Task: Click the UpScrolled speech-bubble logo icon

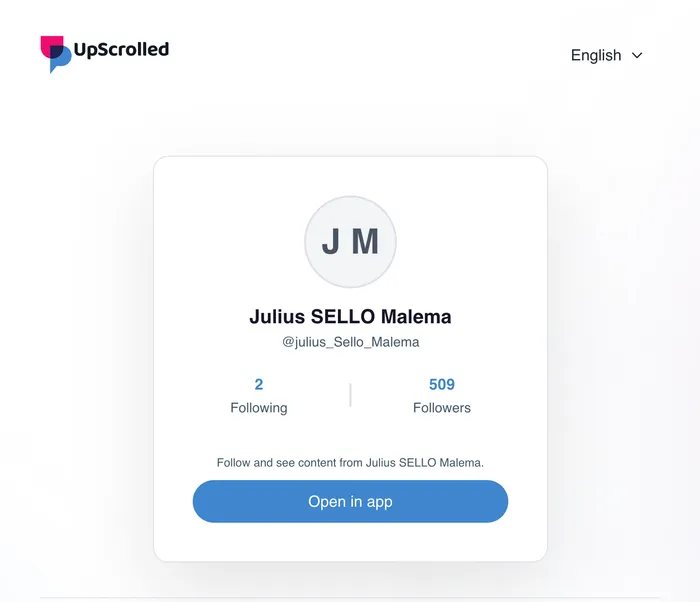Action: (x=55, y=54)
